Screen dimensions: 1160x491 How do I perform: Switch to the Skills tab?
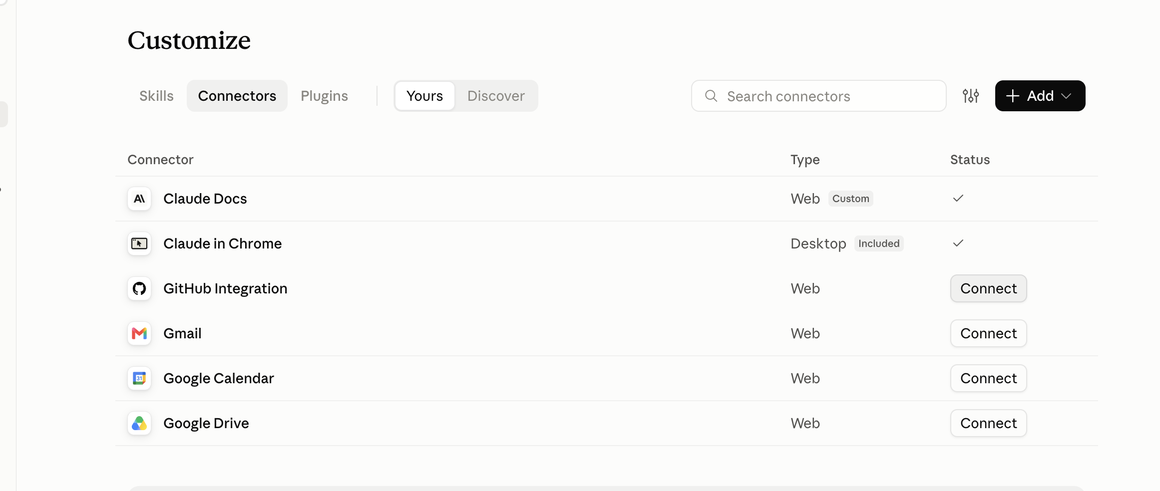coord(156,96)
